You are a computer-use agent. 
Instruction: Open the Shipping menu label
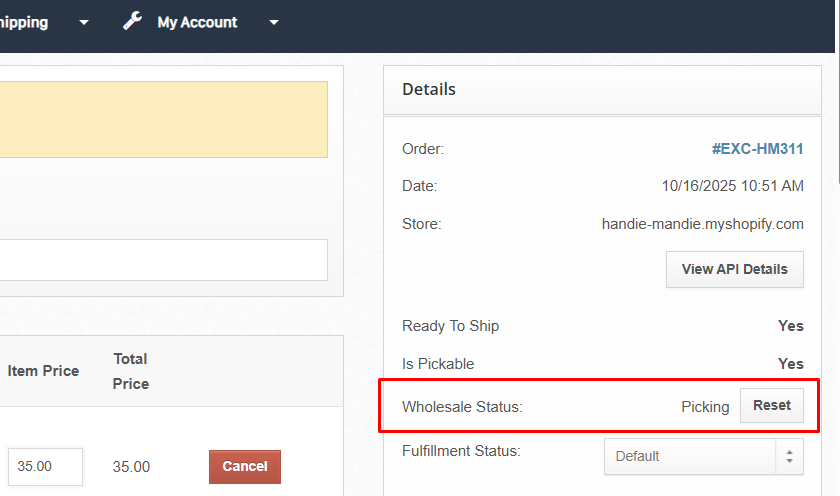click(x=24, y=22)
